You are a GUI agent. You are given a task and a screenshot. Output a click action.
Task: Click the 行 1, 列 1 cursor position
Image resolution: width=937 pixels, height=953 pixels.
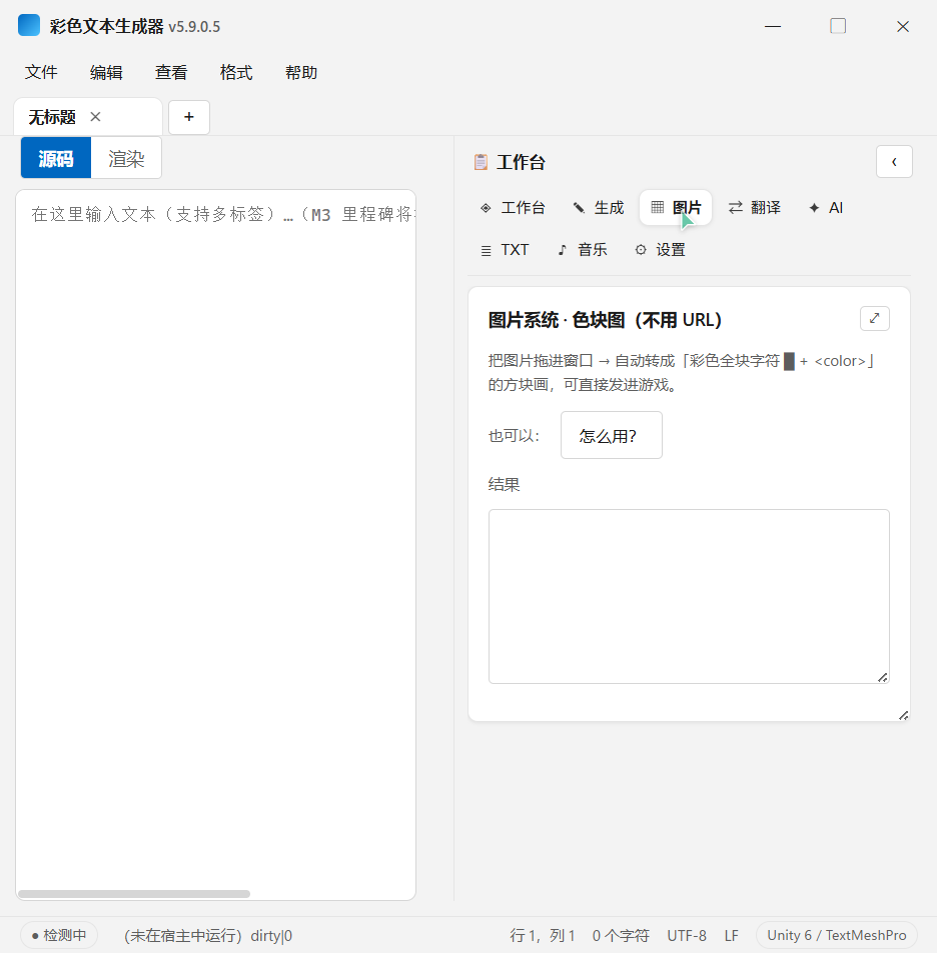pyautogui.click(x=542, y=935)
